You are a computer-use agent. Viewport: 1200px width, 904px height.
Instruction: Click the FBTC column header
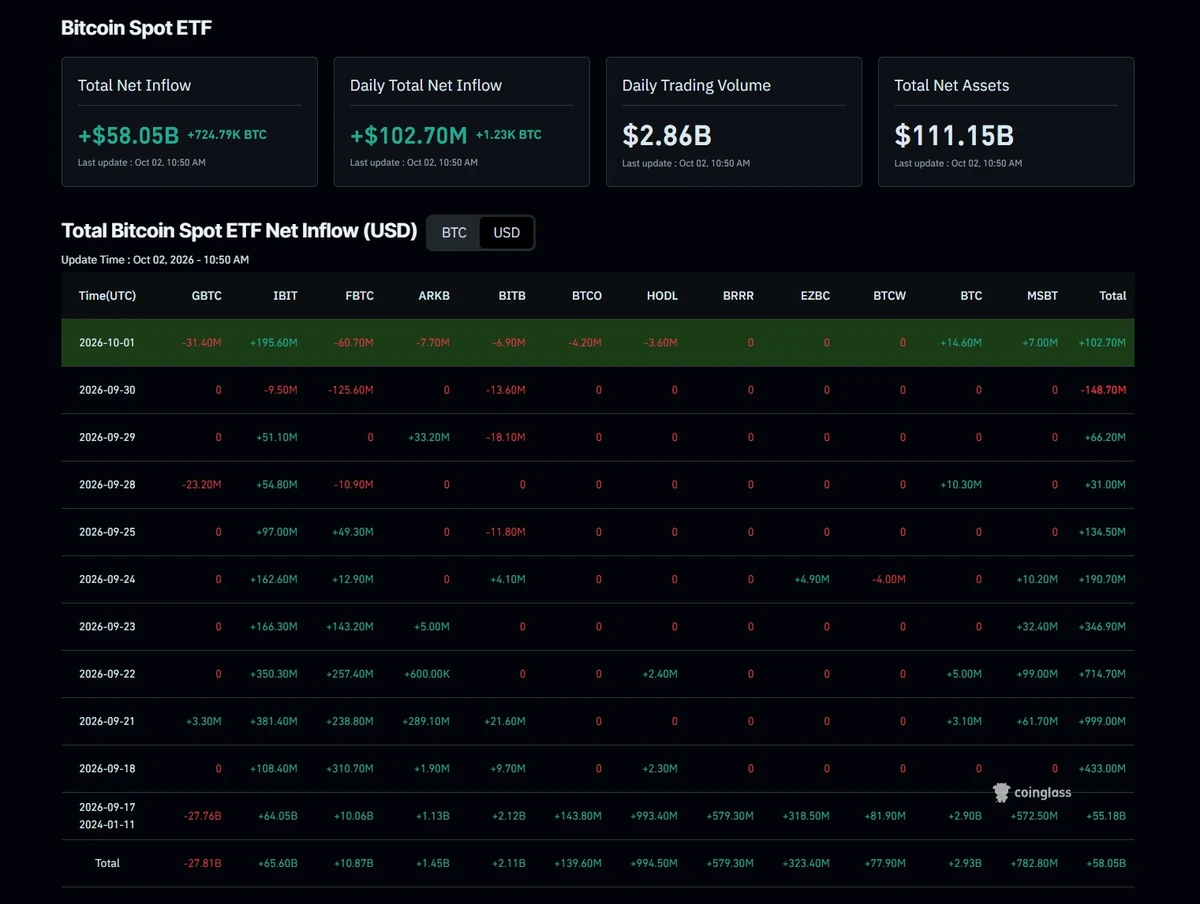(359, 296)
